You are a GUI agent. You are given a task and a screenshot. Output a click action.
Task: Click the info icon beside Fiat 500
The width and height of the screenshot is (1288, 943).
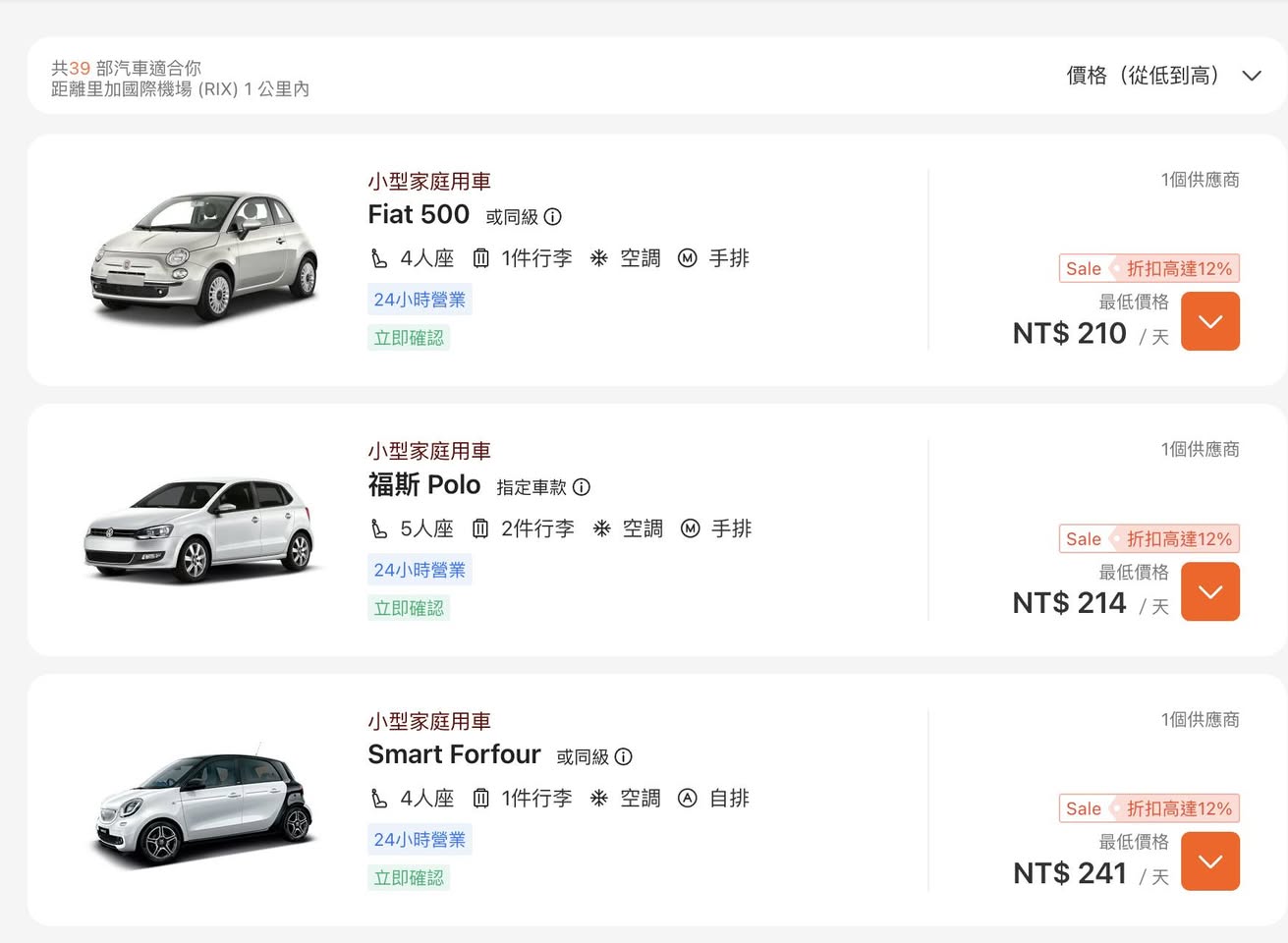click(x=553, y=217)
